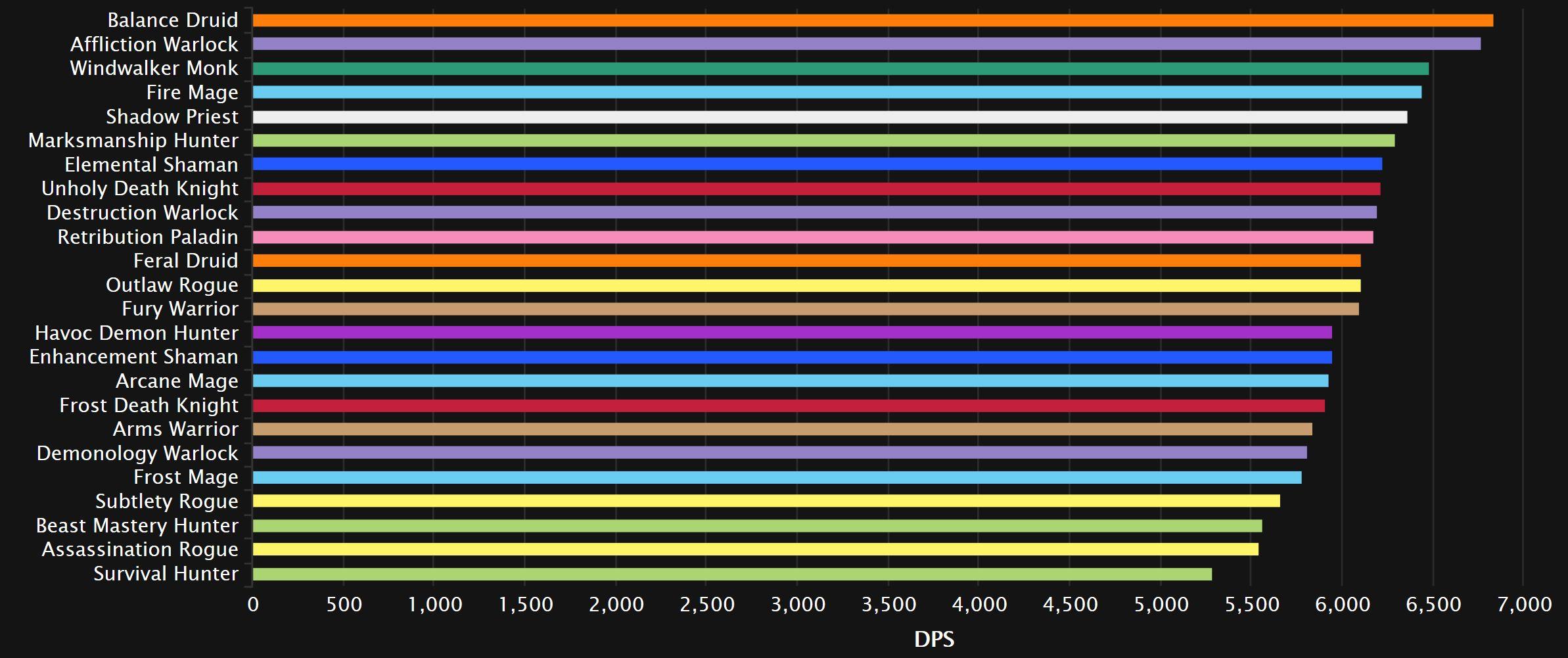Screen dimensions: 1568x658
Task: Click the 'Retribution Paladin' label
Action: coord(148,237)
